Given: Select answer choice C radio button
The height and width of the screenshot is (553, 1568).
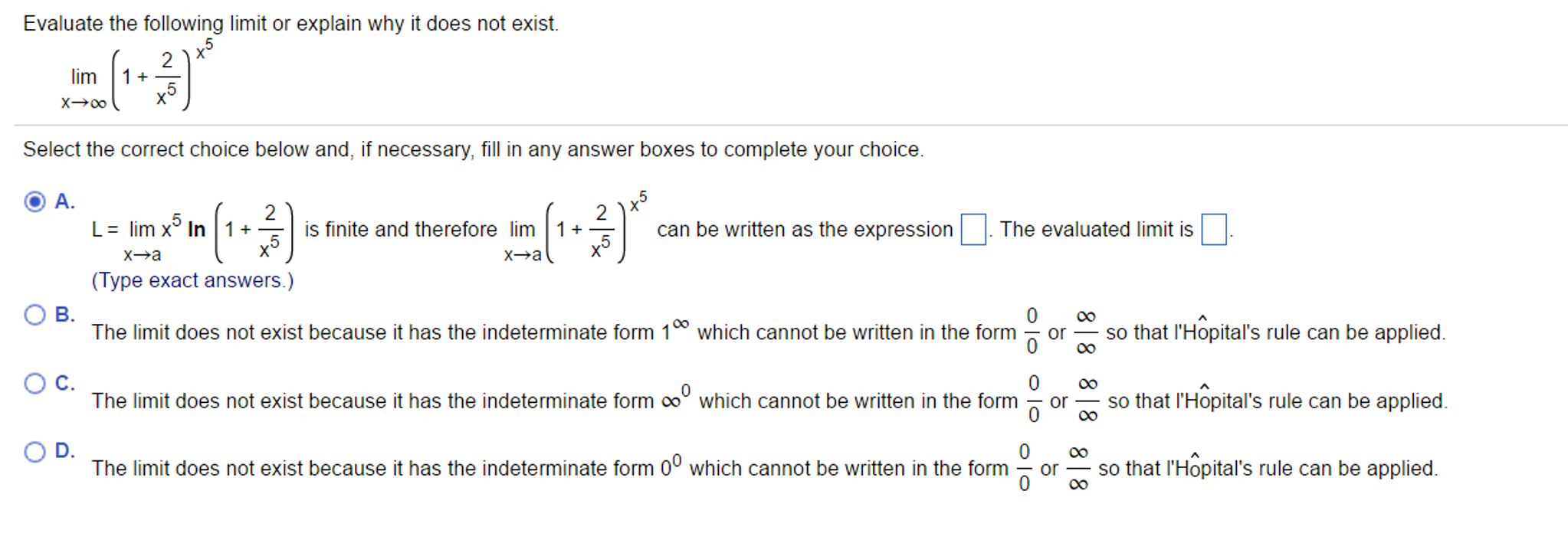Looking at the screenshot, I should pos(34,382).
